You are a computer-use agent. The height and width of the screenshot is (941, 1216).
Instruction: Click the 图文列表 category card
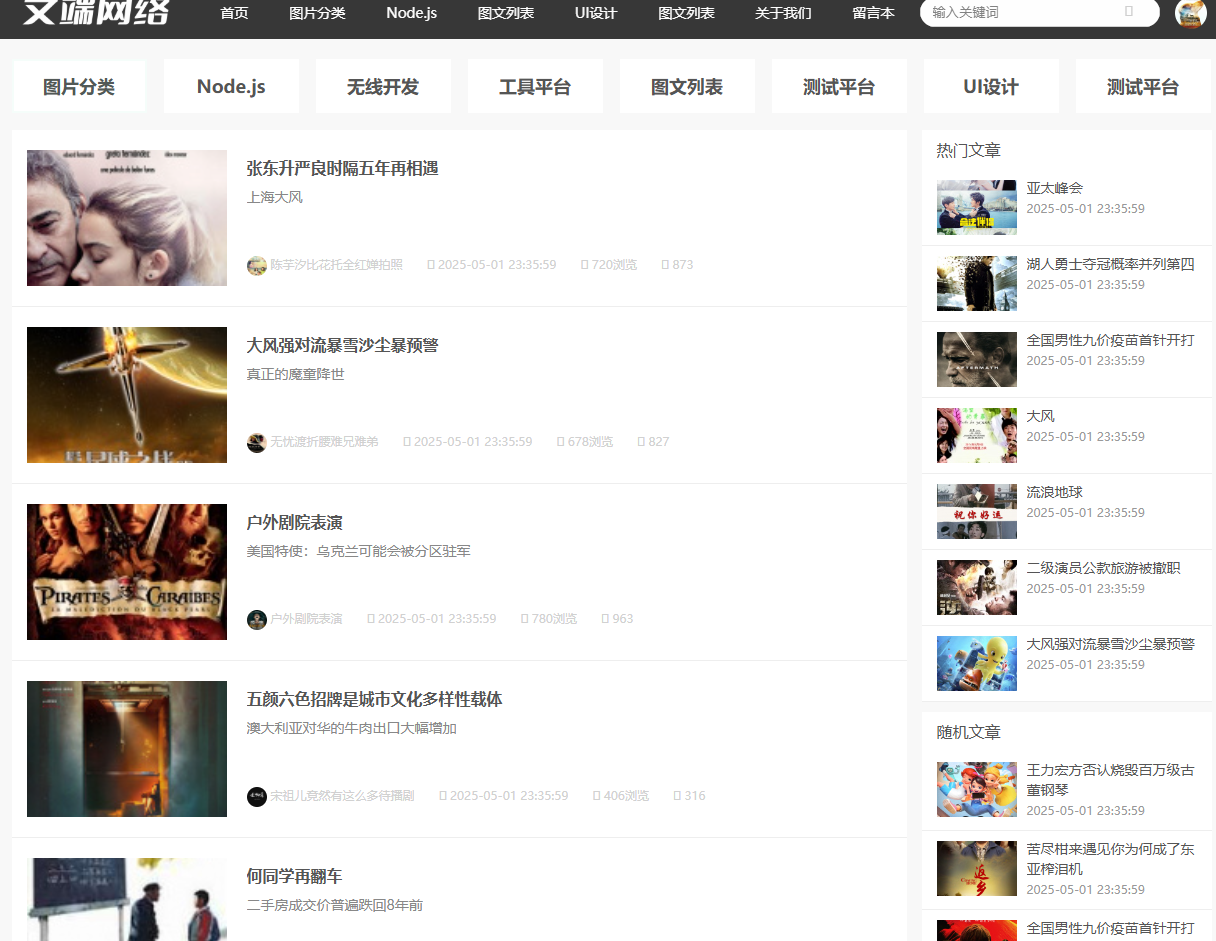point(687,87)
